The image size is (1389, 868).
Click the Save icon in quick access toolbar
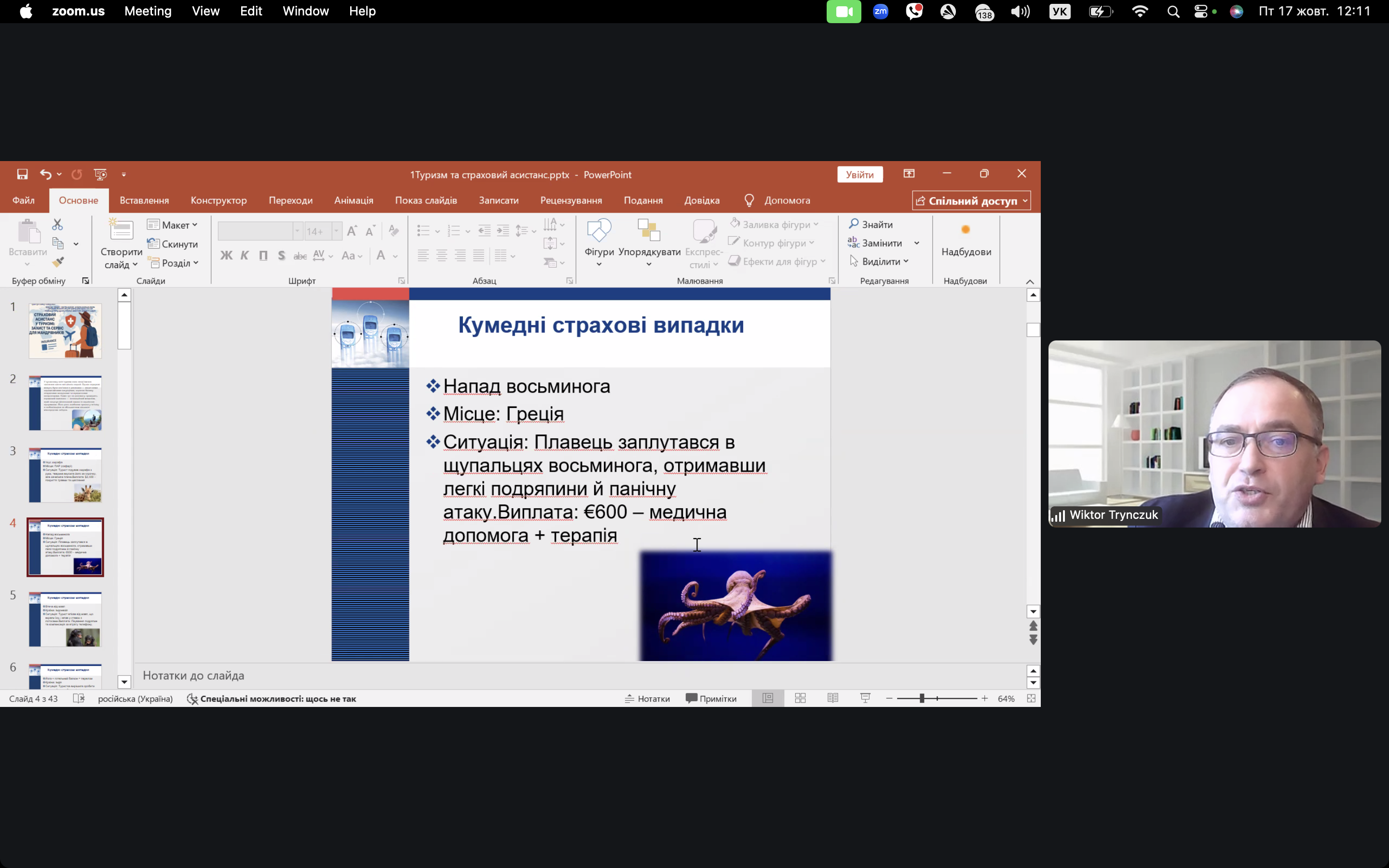pyautogui.click(x=22, y=174)
